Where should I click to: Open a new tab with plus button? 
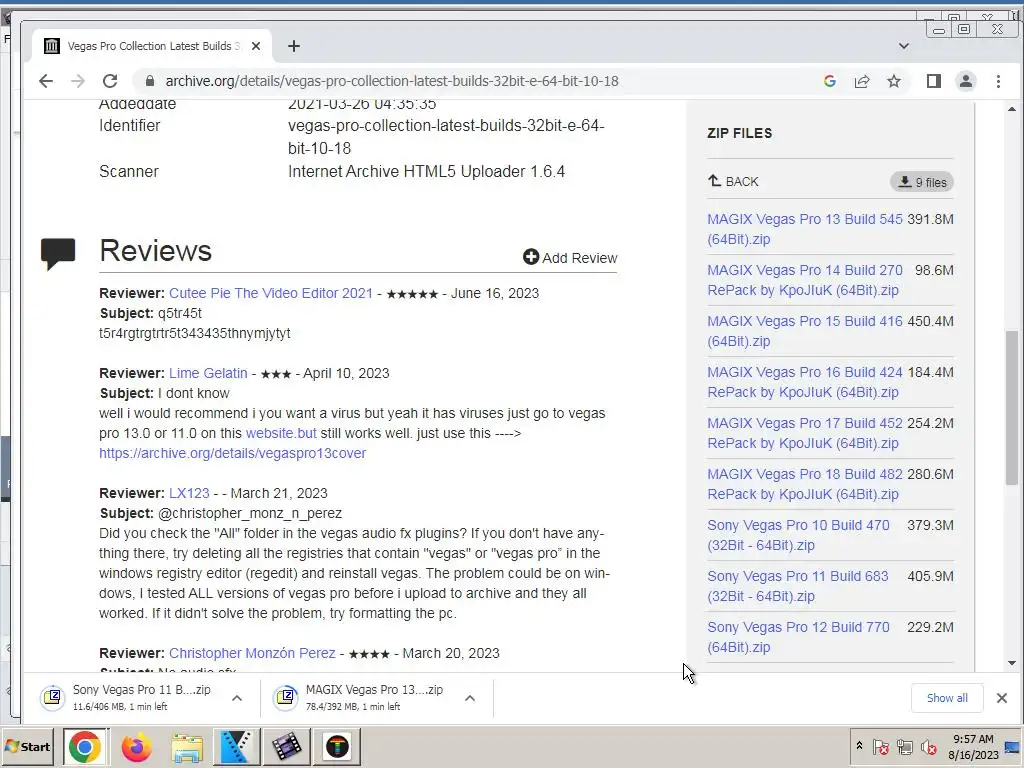(294, 46)
